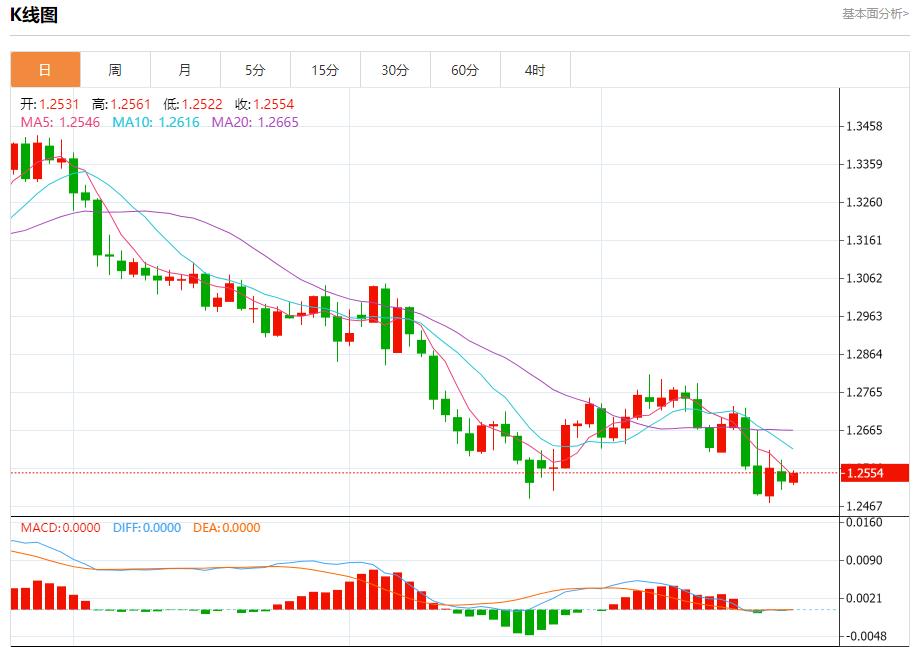Screen dimensions: 913x647
Task: Show the 30分 chart tab
Action: 395,70
